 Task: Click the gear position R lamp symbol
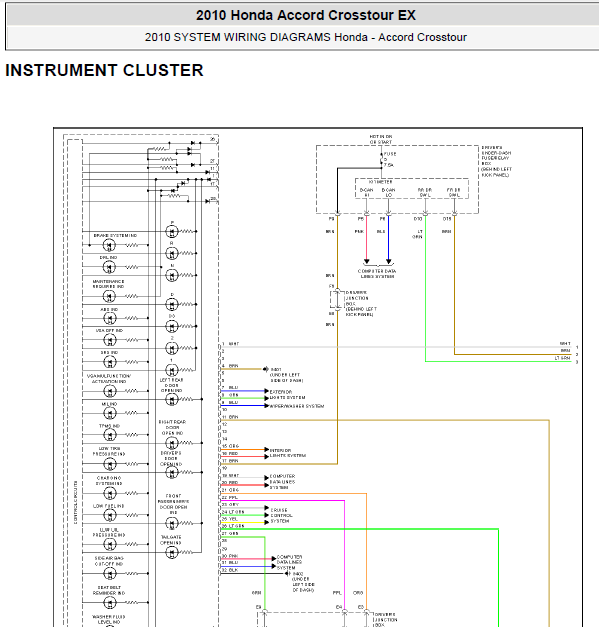[x=172, y=254]
